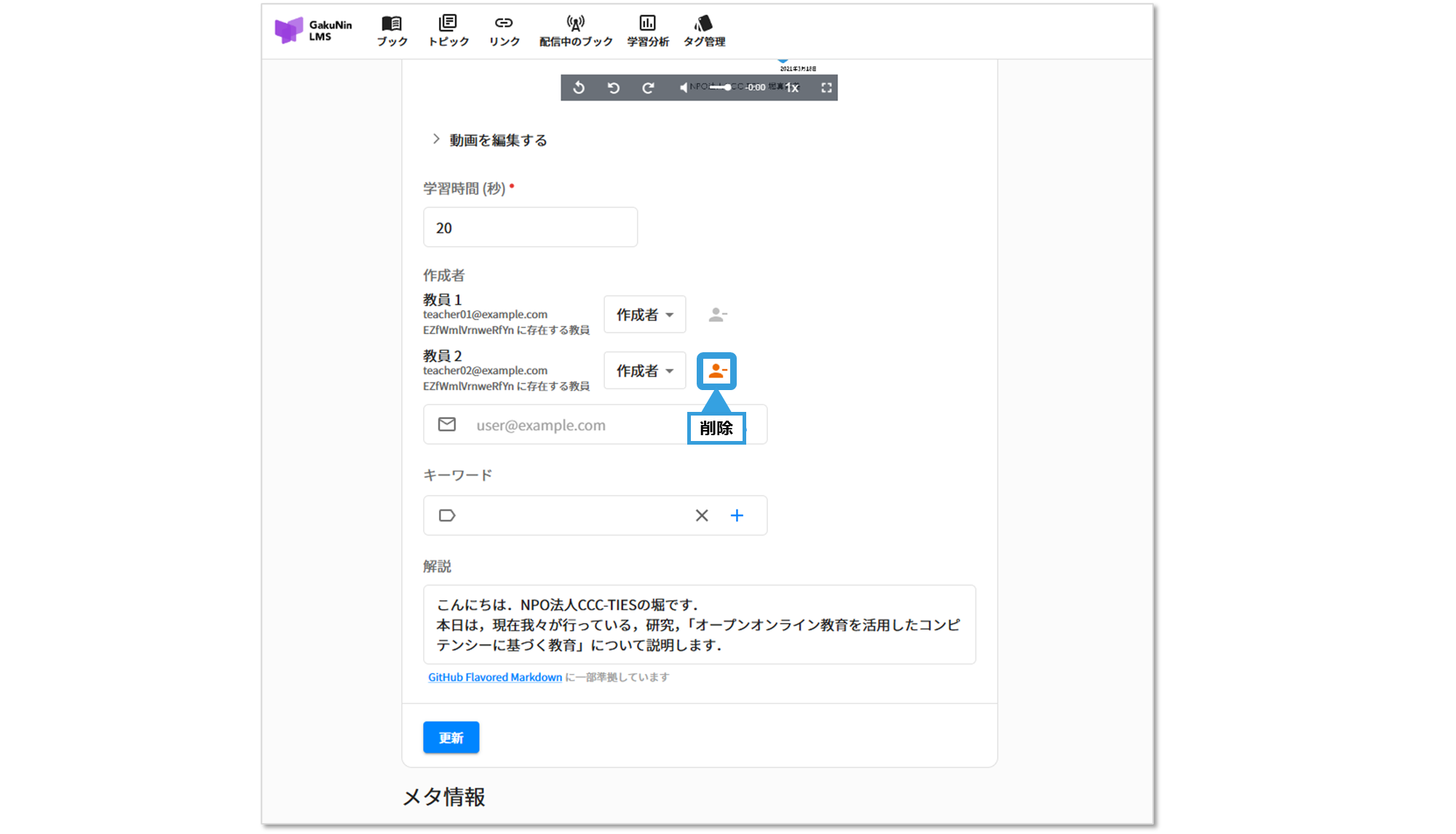Go to 学習分析 in navigation
This screenshot has width=1456, height=834.
click(647, 31)
